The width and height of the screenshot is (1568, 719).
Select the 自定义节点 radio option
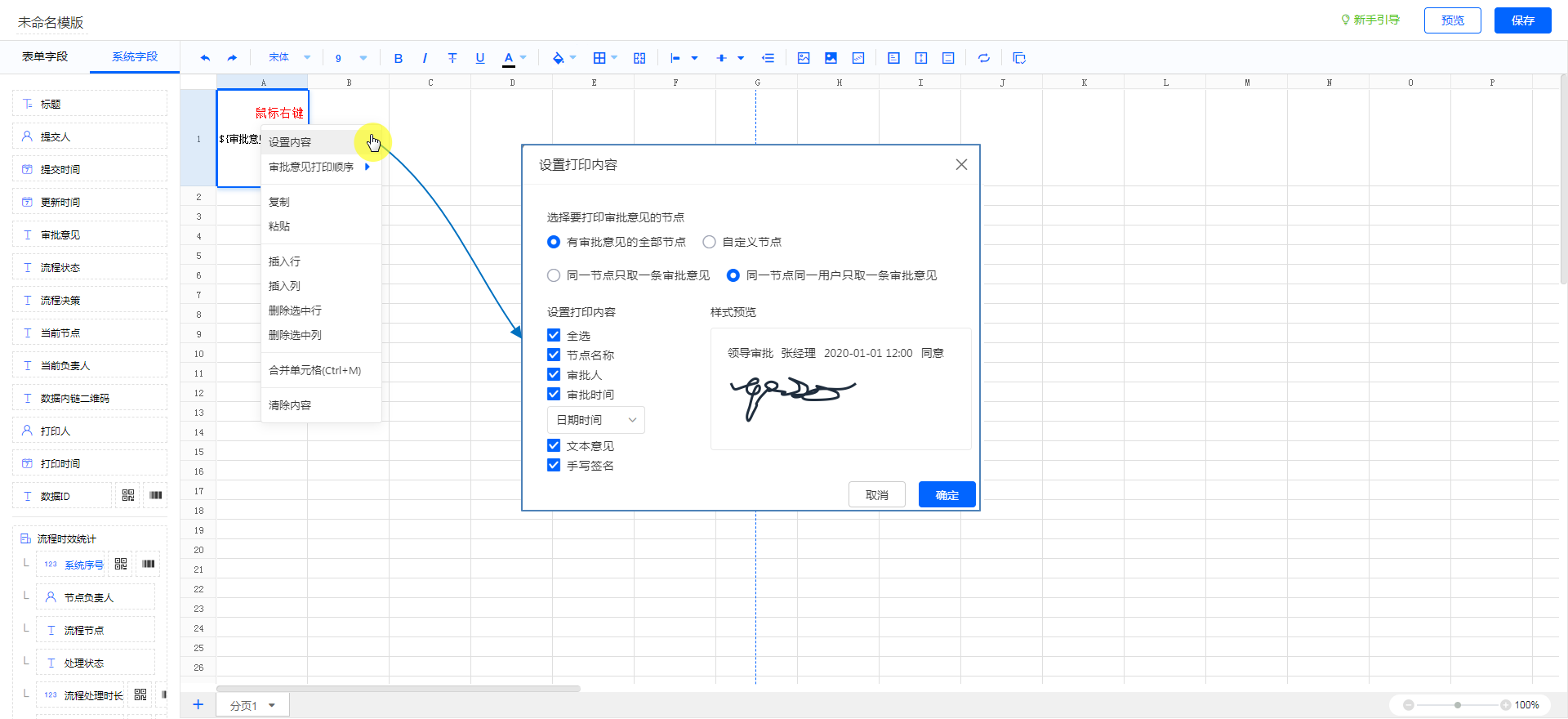click(x=709, y=242)
